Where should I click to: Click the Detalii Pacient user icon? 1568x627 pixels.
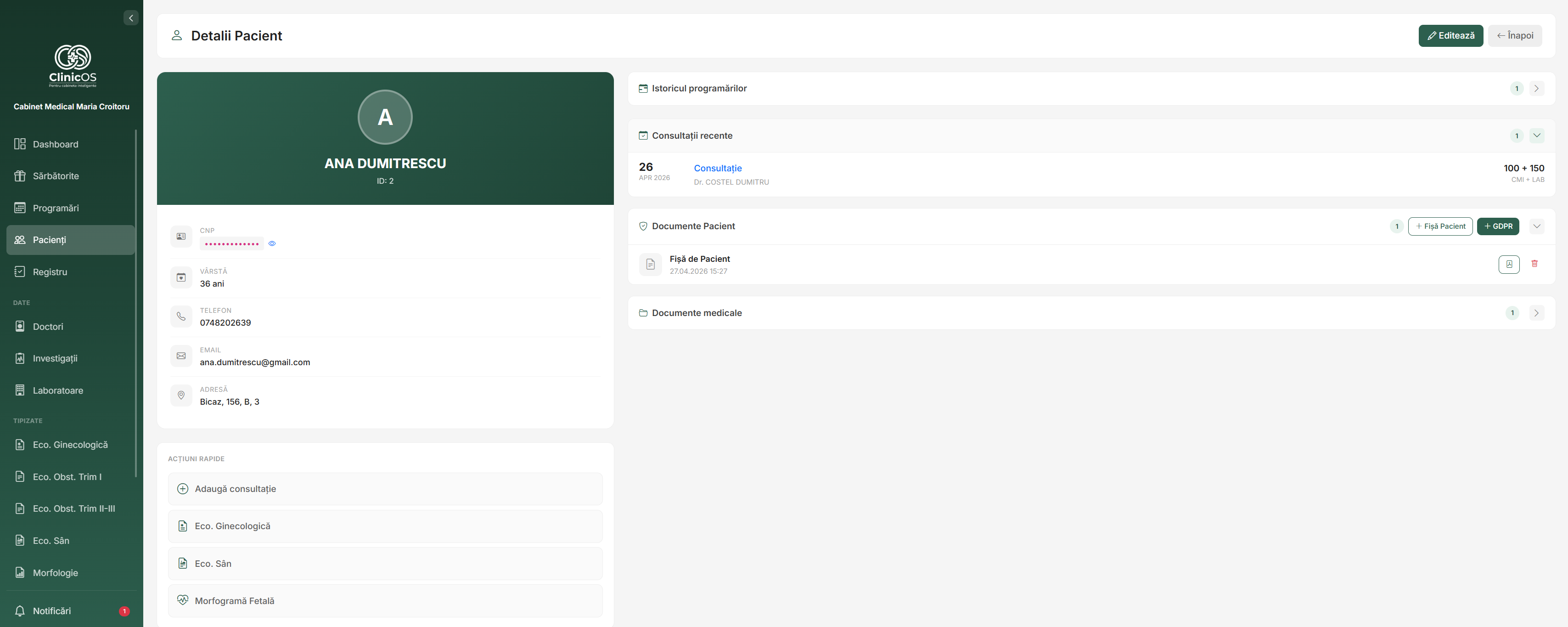(176, 35)
